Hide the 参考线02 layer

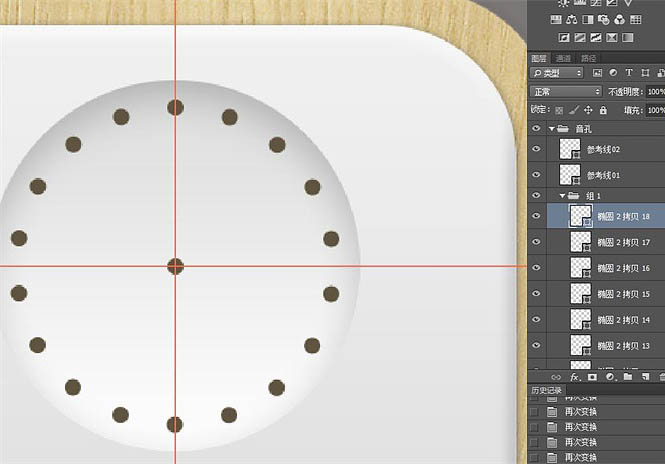tap(537, 149)
